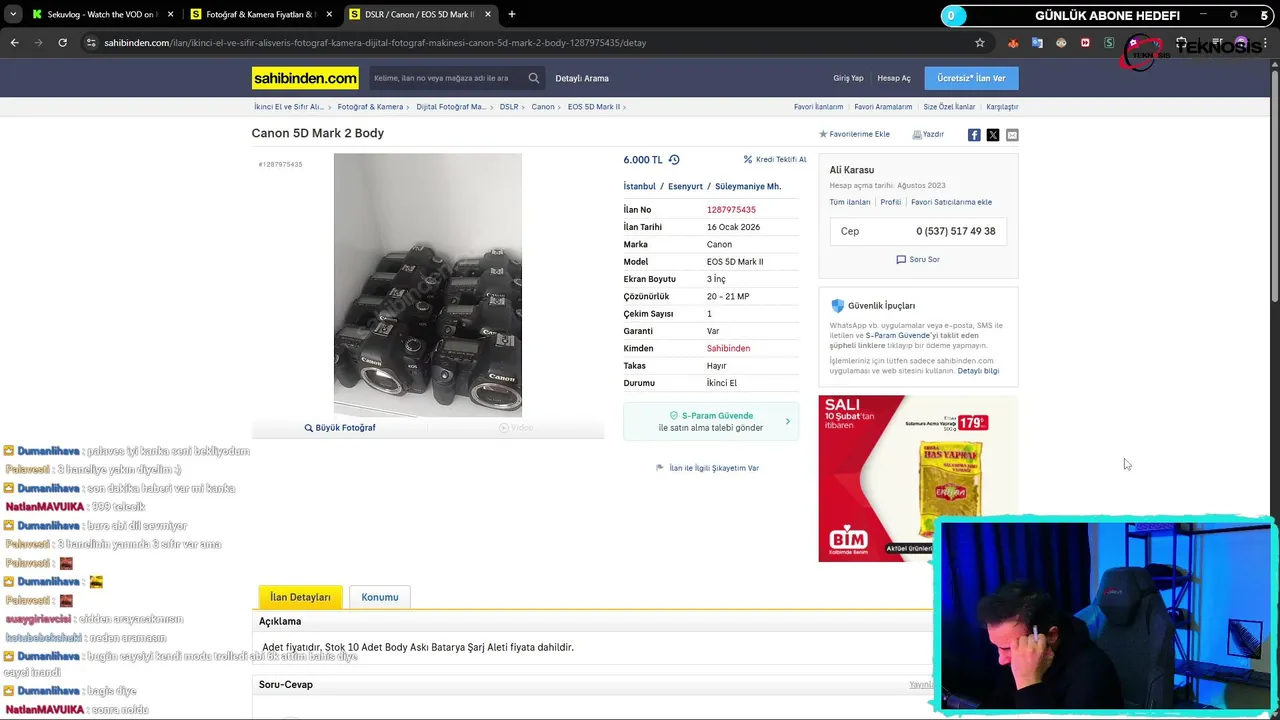Click the phone number 0 (537) 517 49 38
Screen dimensions: 1280x720
point(956,231)
